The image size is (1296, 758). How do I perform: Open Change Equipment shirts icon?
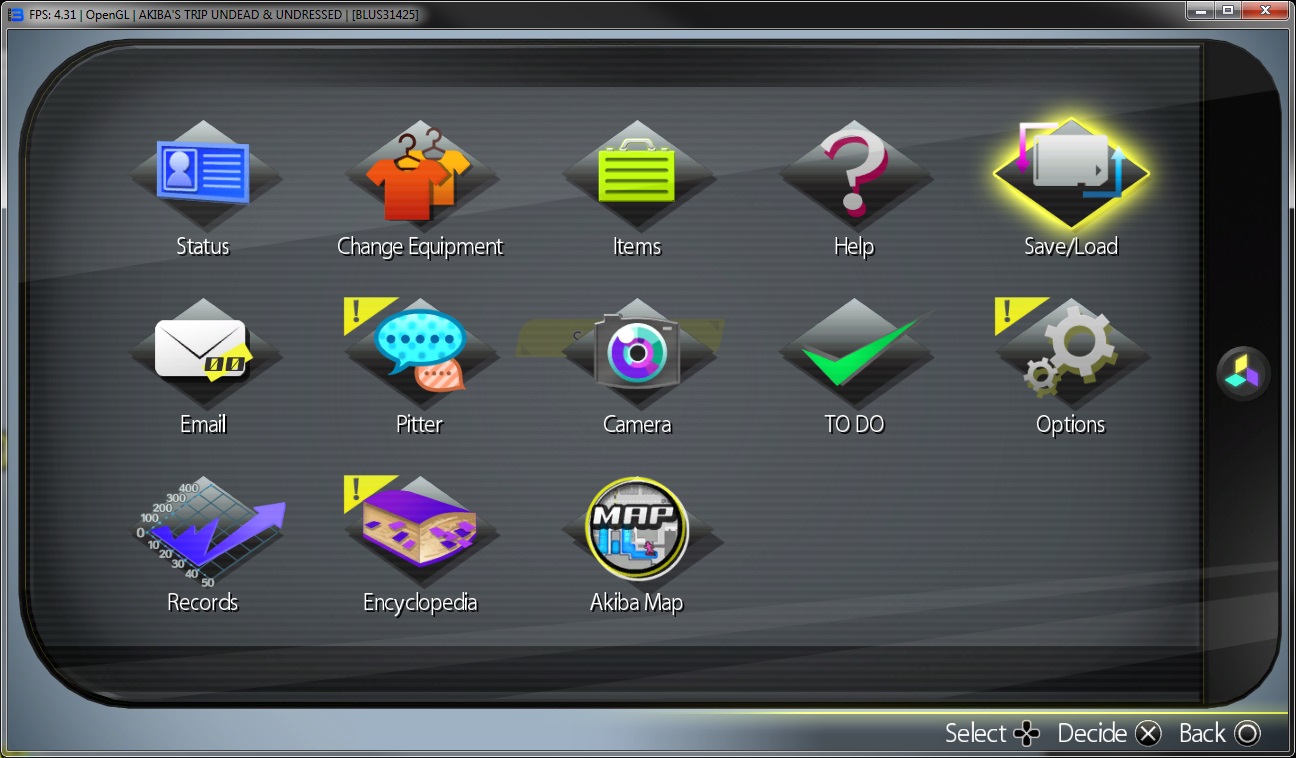pyautogui.click(x=419, y=174)
